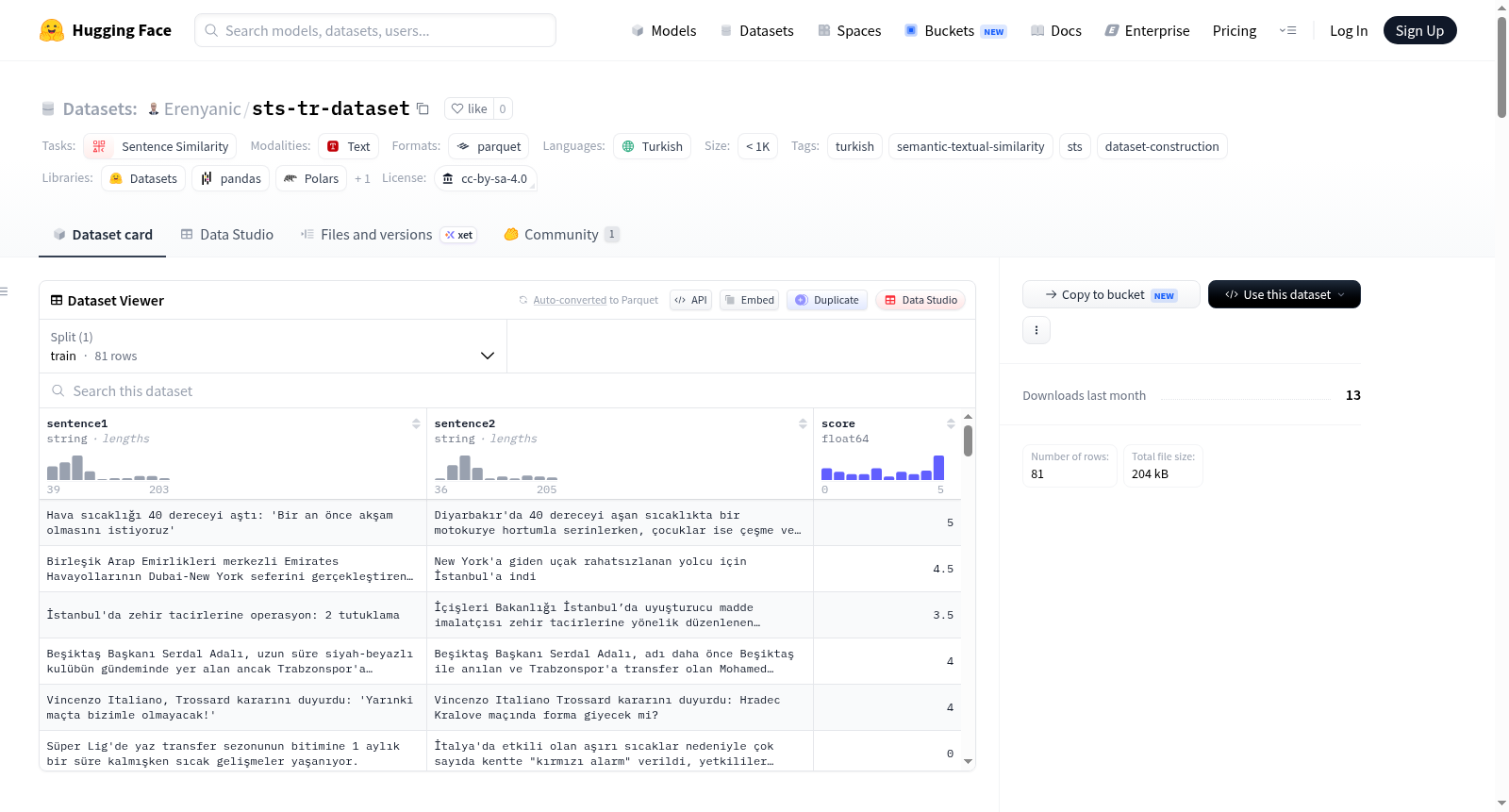This screenshot has height=812, width=1509.
Task: Go to Datasets in top navigation
Action: [756, 30]
